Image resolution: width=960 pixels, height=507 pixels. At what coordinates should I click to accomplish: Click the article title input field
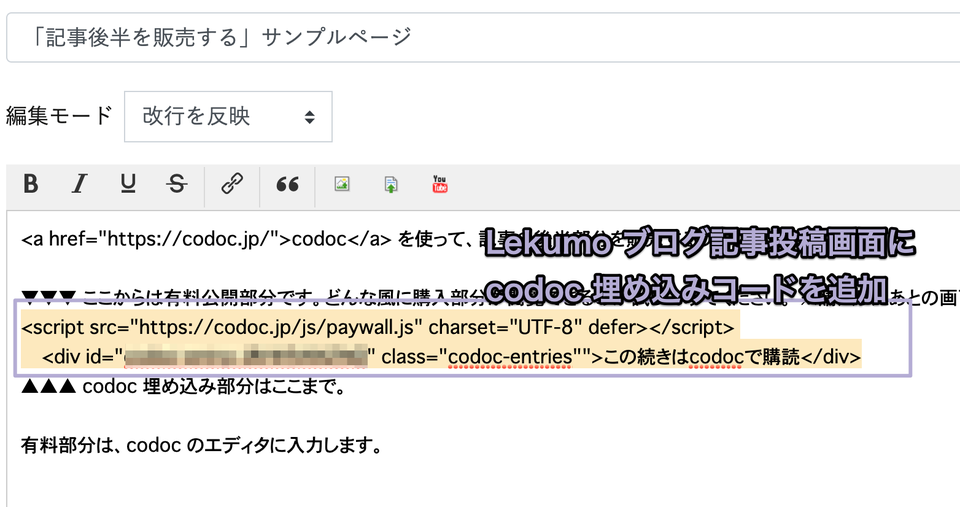click(483, 37)
